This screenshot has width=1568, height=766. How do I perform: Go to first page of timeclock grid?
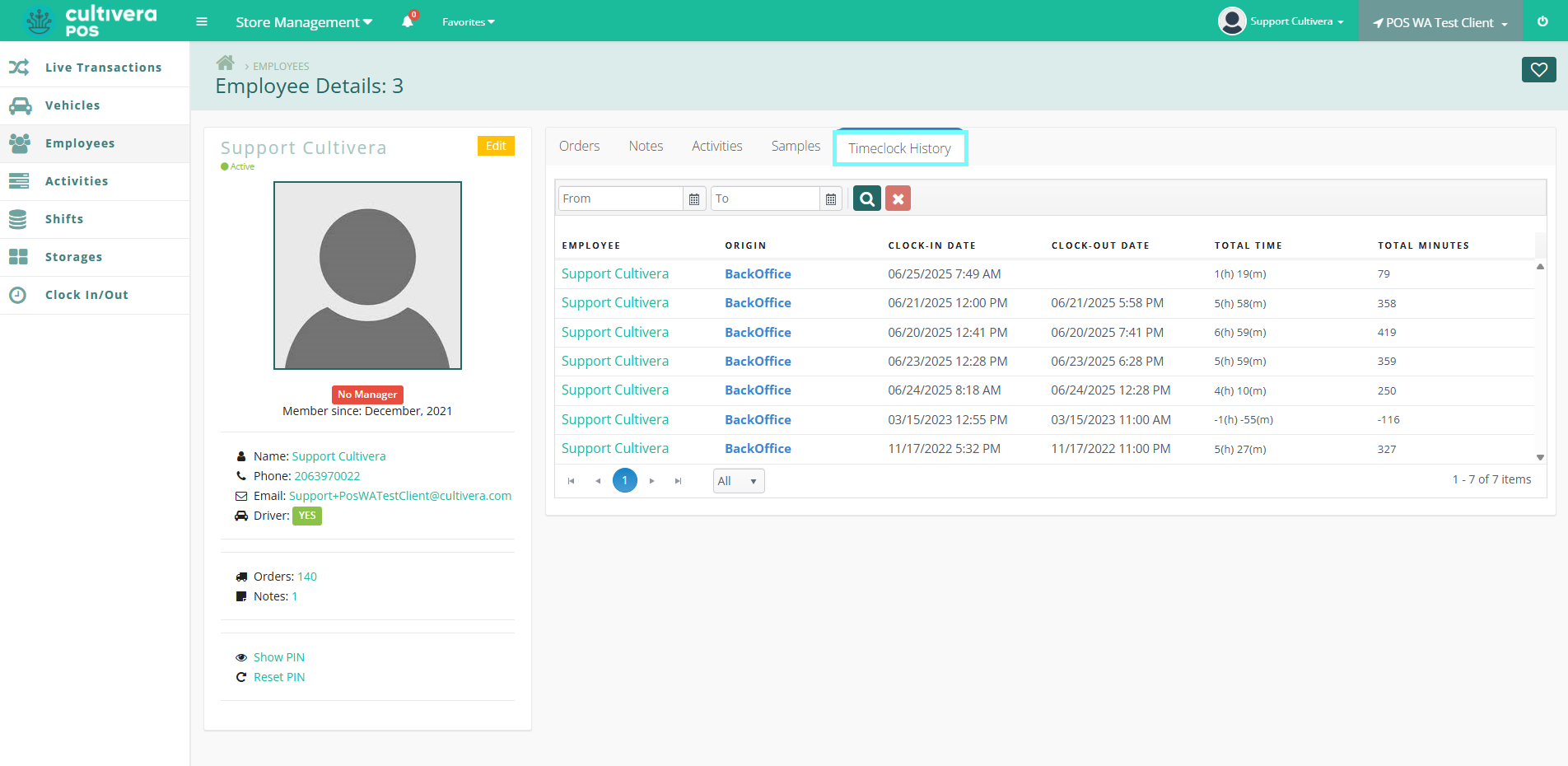click(x=571, y=481)
